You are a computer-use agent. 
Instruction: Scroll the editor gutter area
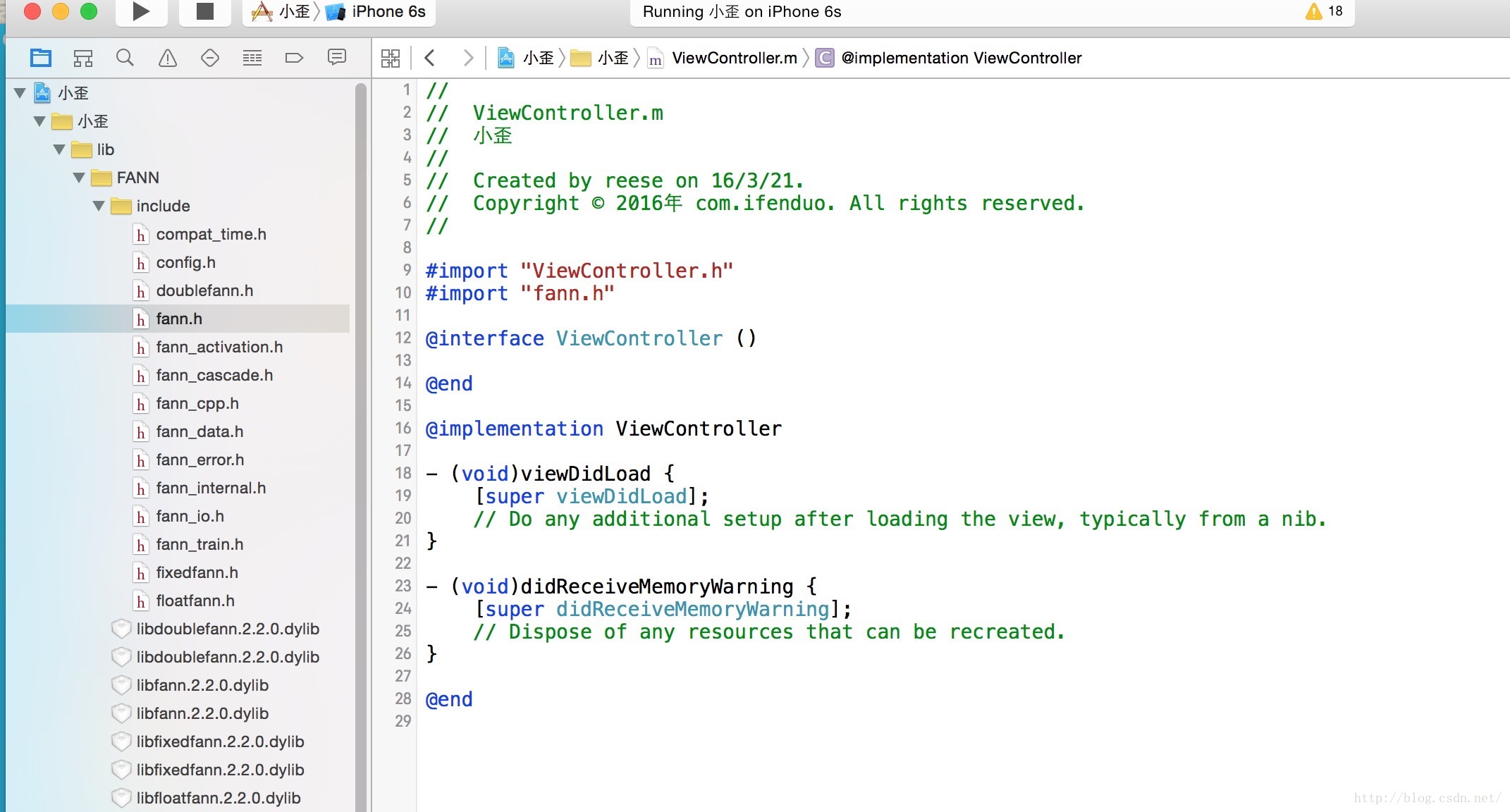click(x=405, y=400)
